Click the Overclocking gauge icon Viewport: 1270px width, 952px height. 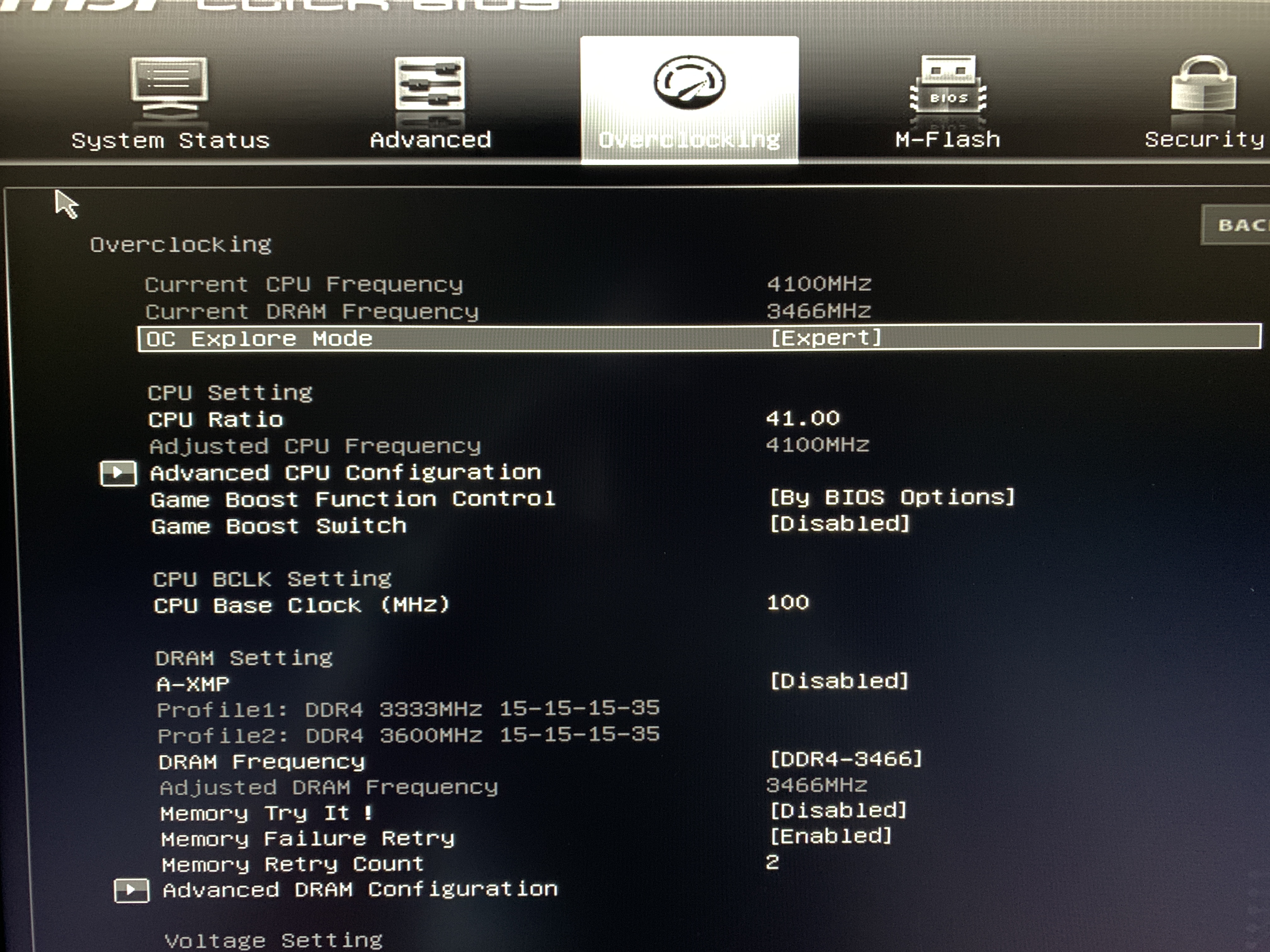point(689,82)
